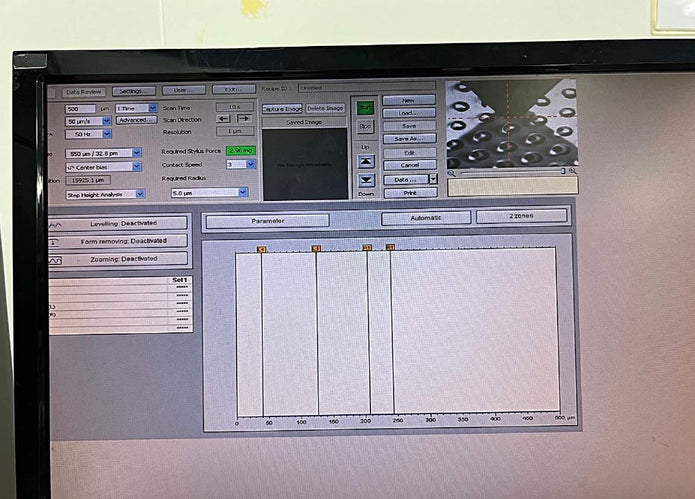Click the Edit button
The width and height of the screenshot is (695, 499).
[x=410, y=153]
